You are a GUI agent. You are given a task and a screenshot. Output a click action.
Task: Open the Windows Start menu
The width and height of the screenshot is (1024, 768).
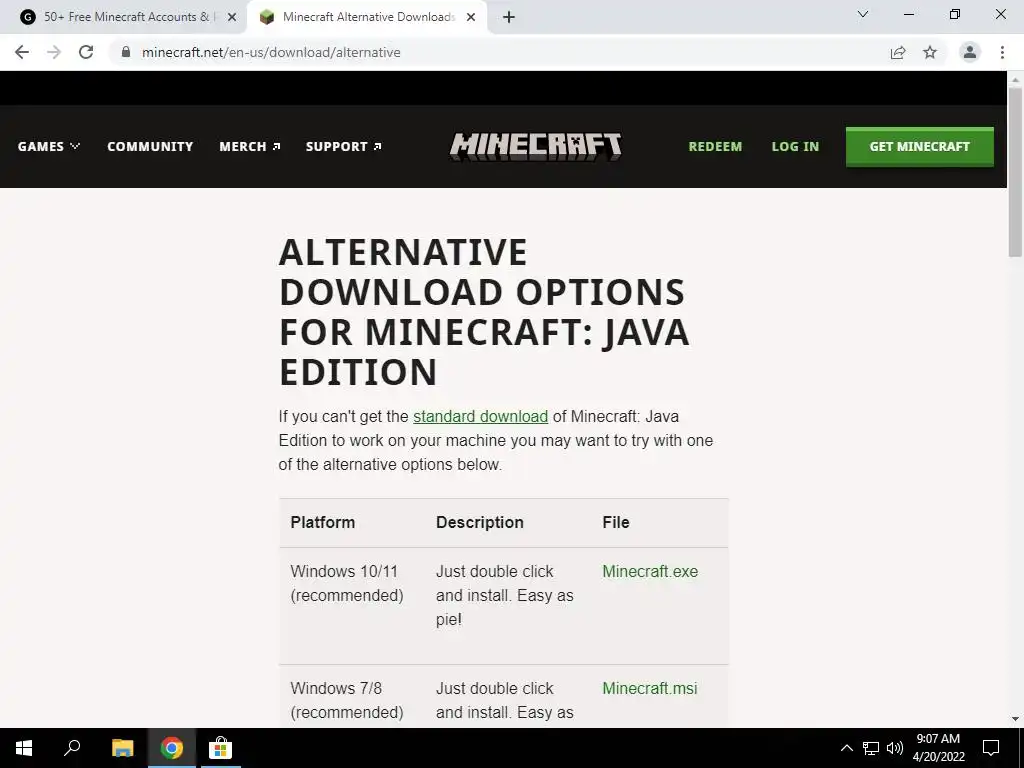pos(24,748)
